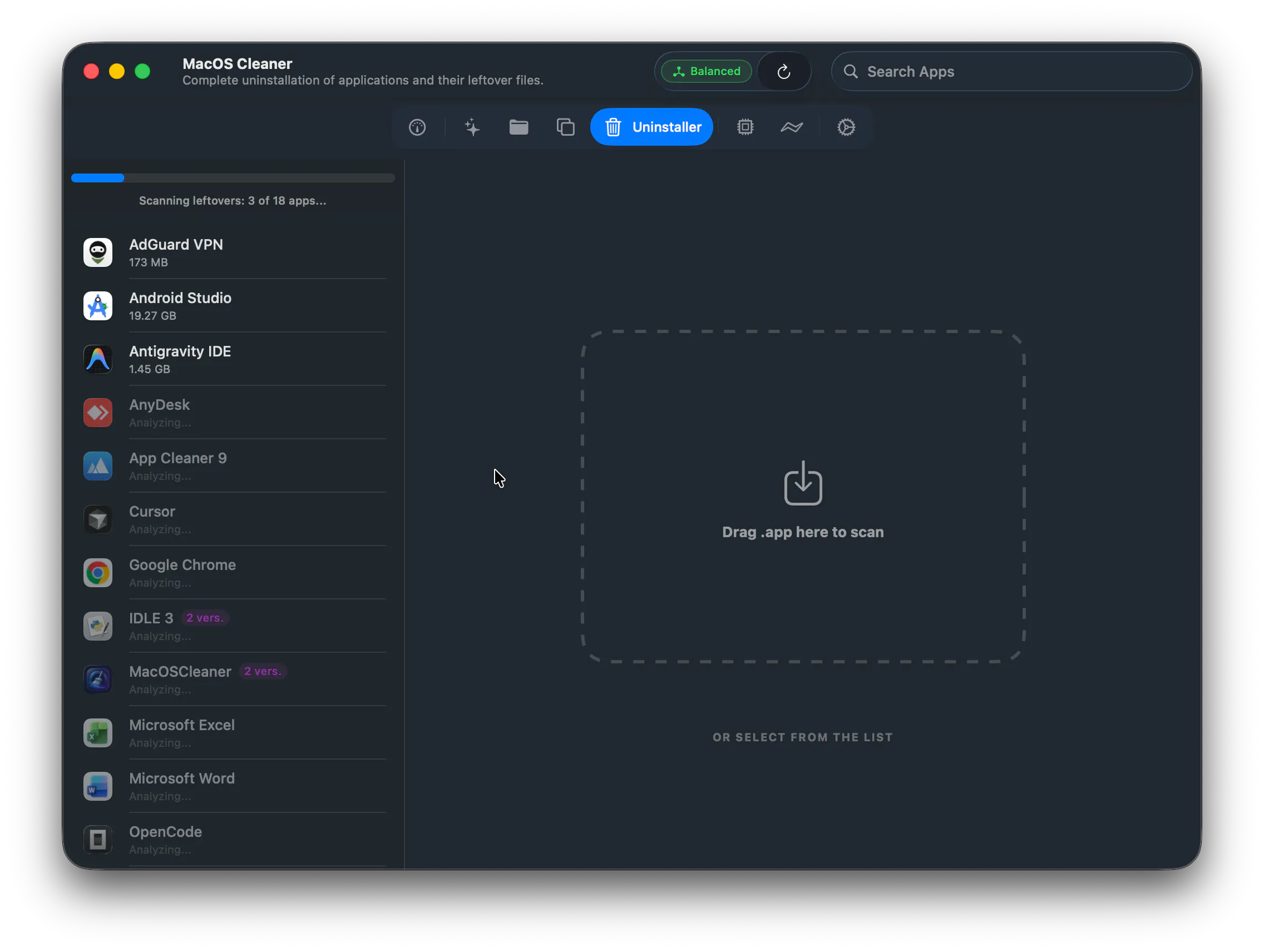
Task: Click the Balanced mode badge
Action: [707, 71]
